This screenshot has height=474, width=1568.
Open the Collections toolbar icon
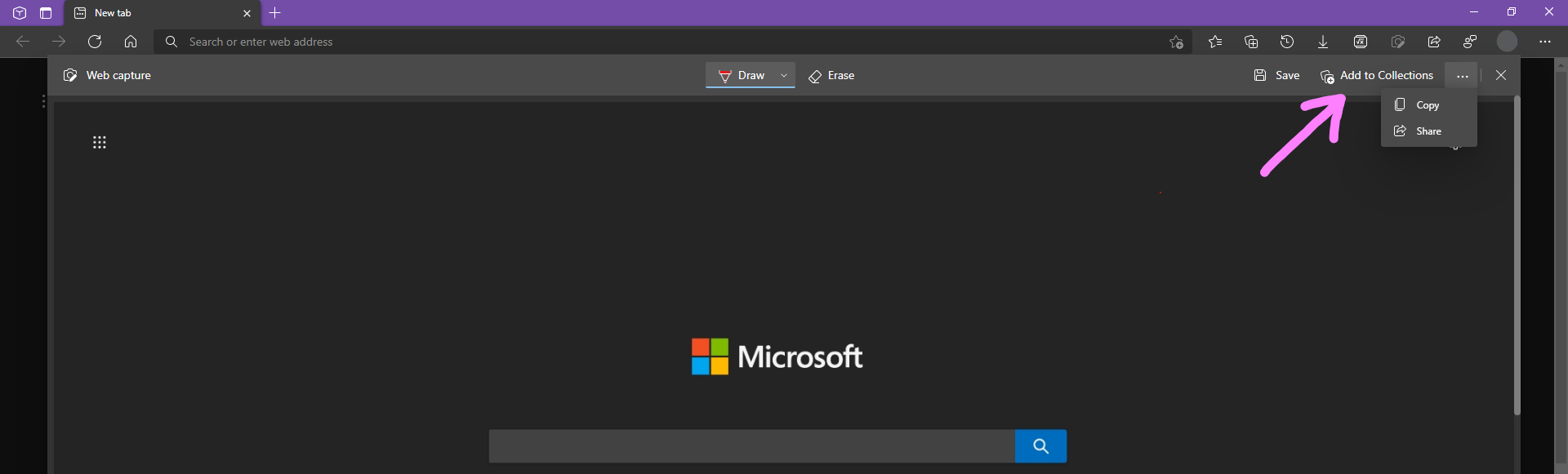coord(1251,42)
